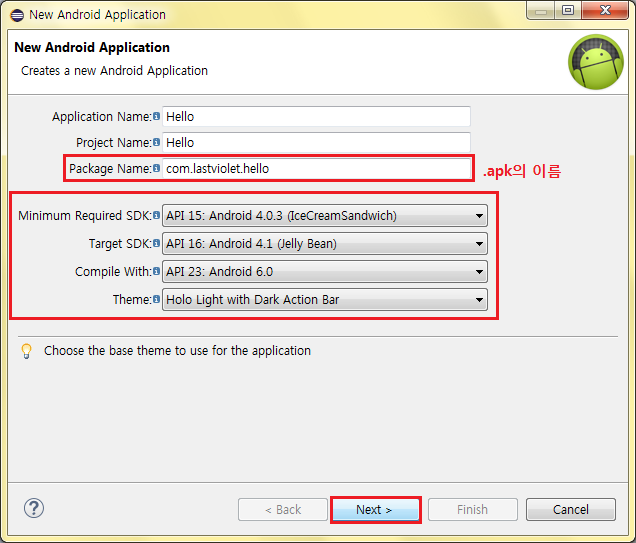Click the info icon beside Theme

[157, 299]
